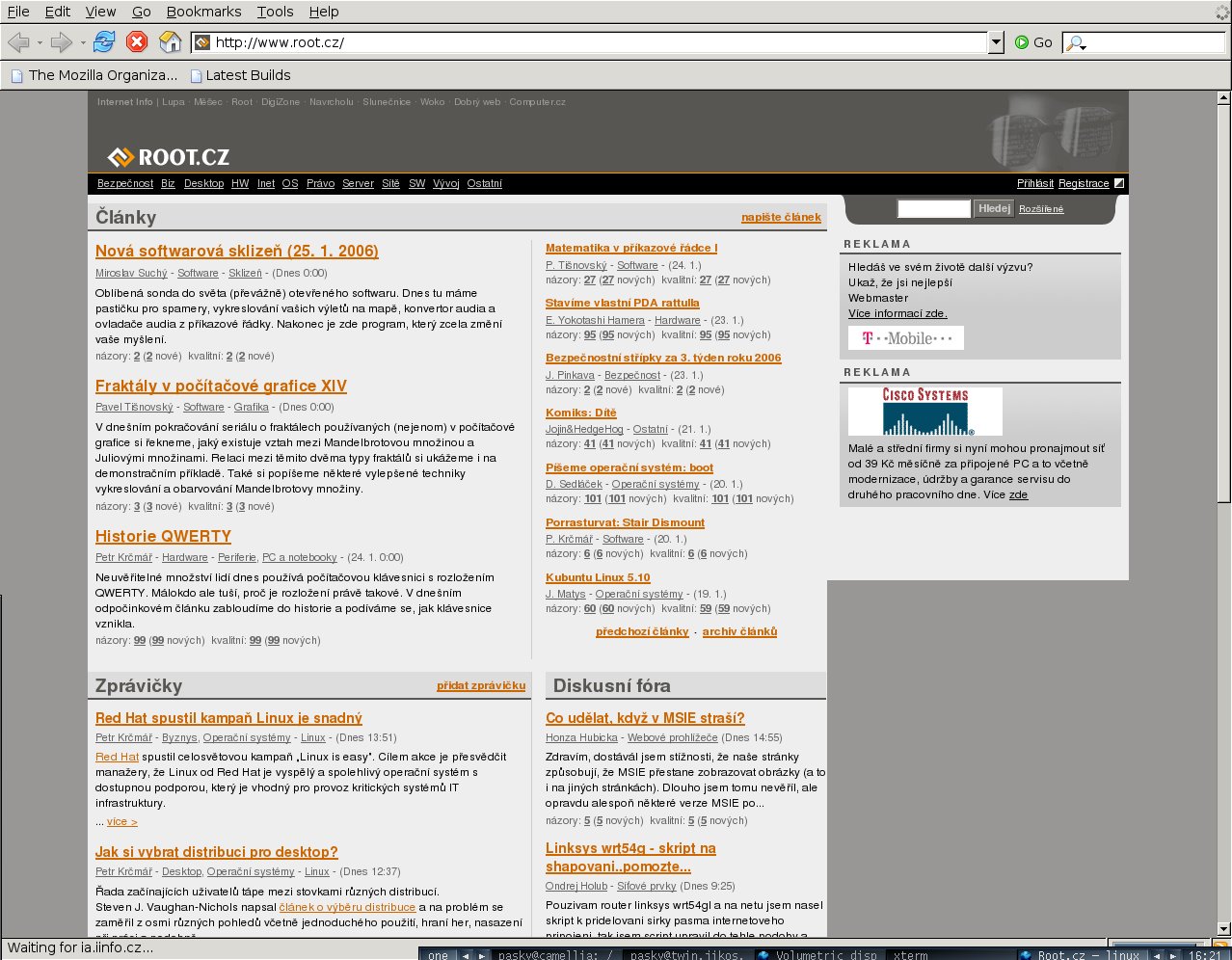The height and width of the screenshot is (960, 1232).
Task: Open forum thread Co udělat, když v MSIE straší?
Action: (x=645, y=718)
